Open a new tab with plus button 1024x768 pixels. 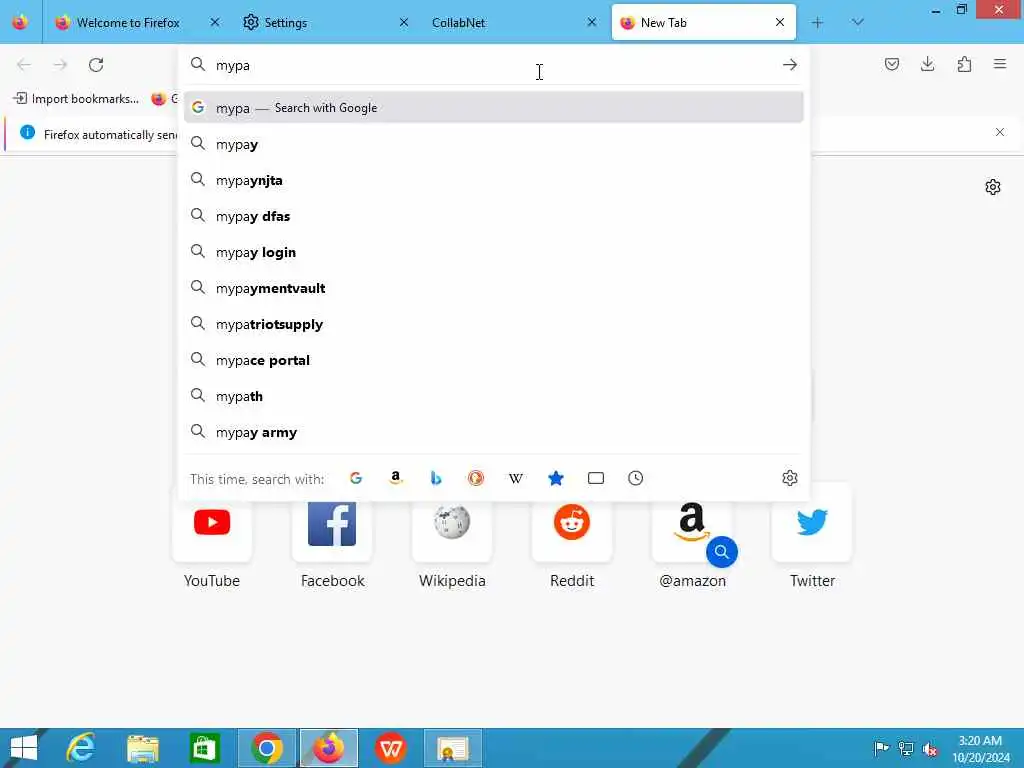coord(817,23)
